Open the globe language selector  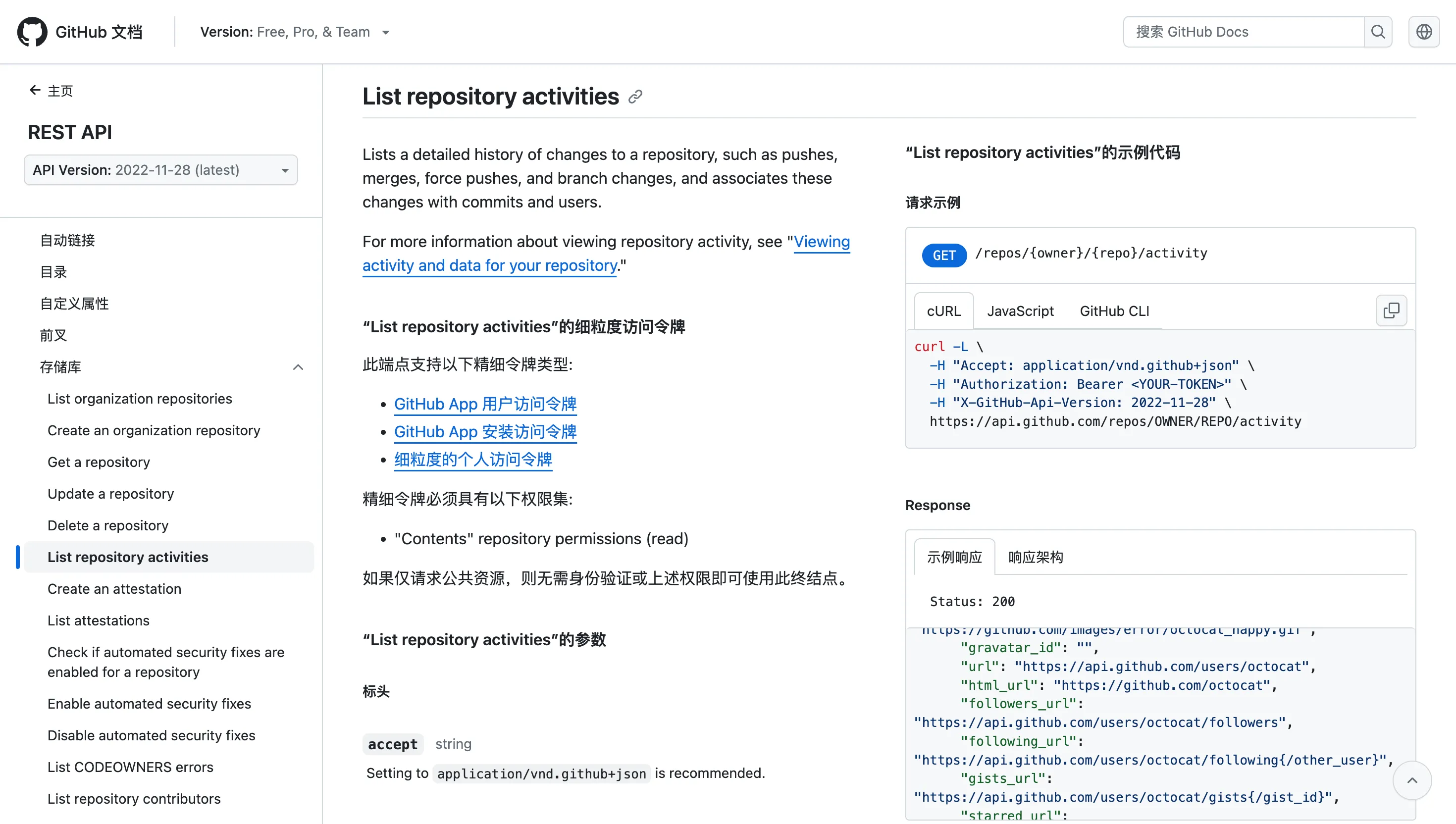coord(1424,32)
